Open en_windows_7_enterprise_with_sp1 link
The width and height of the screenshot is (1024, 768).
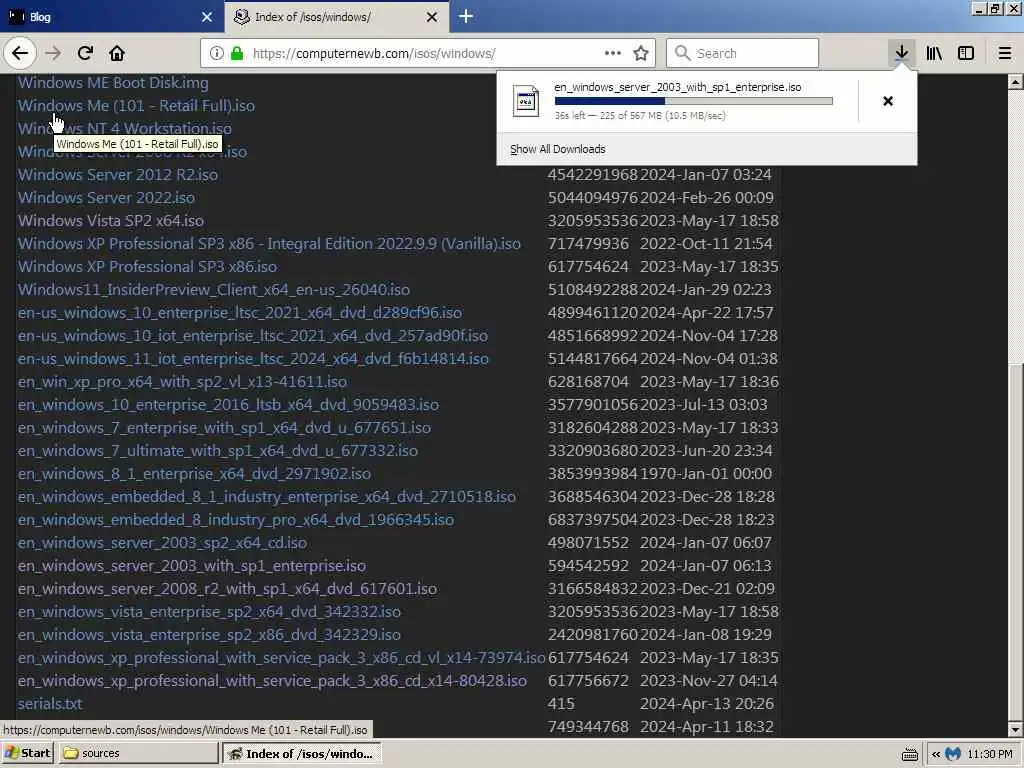(224, 428)
